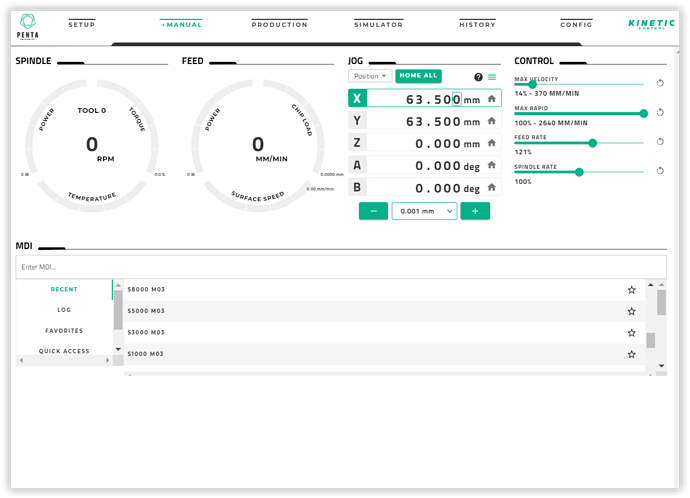Select the Favorites MDI list tab
The image size is (690, 498).
click(64, 330)
